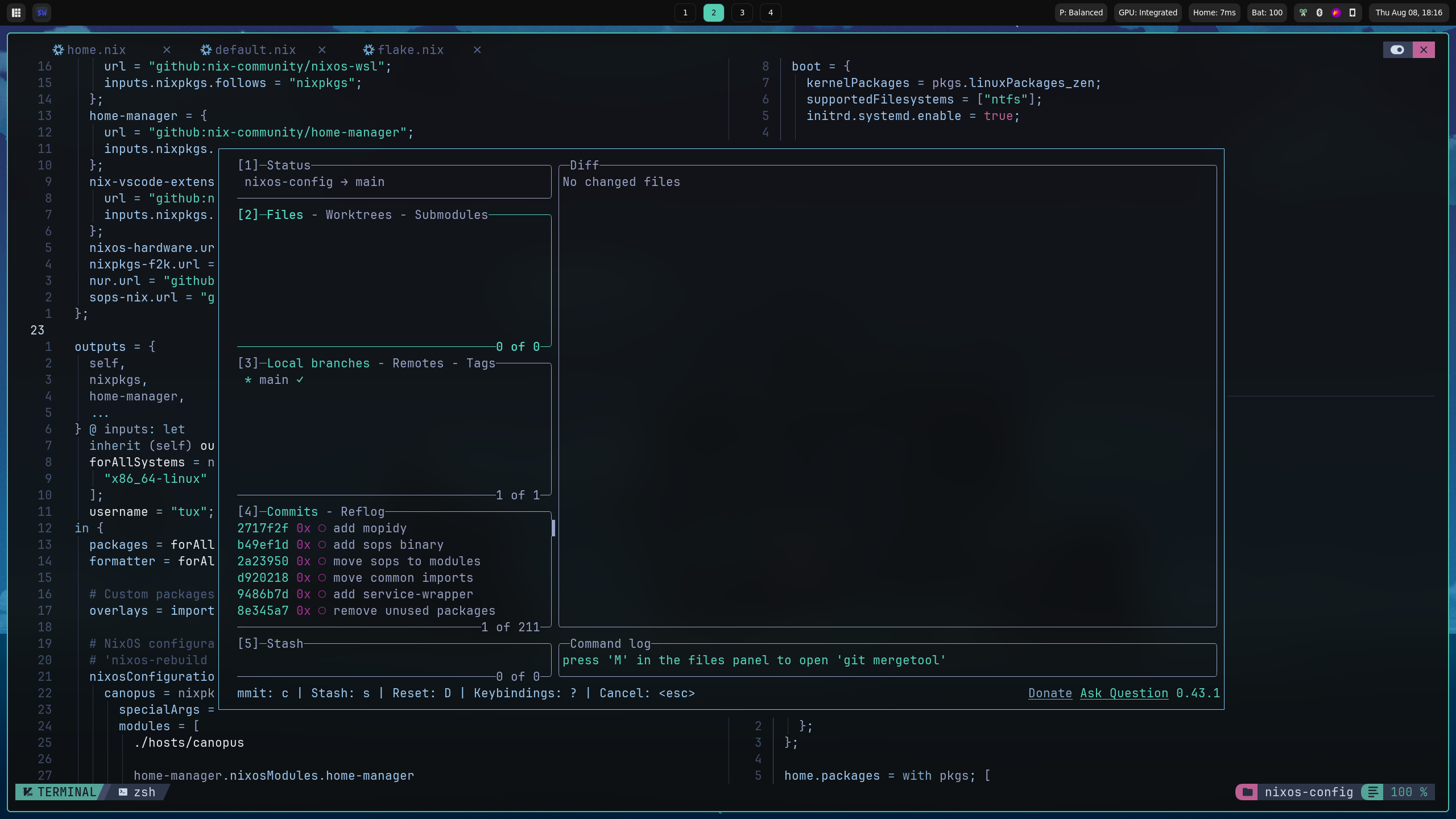Image resolution: width=1456 pixels, height=819 pixels.
Task: Click the phone device tray icon
Action: (x=1352, y=13)
